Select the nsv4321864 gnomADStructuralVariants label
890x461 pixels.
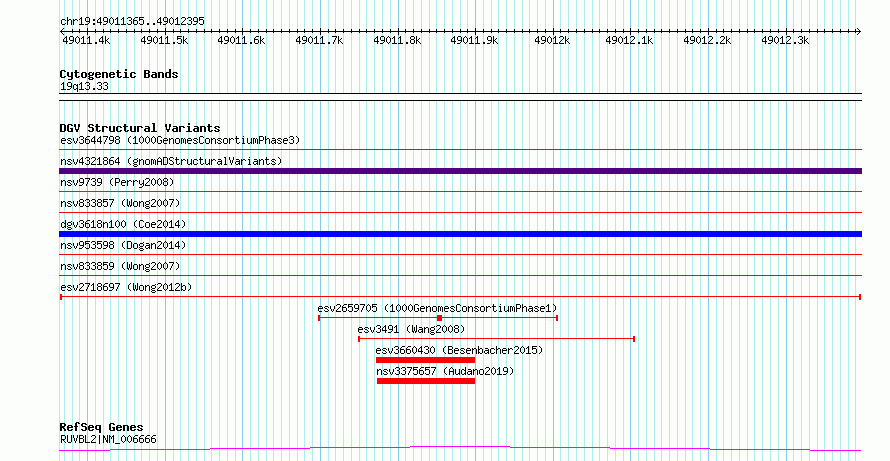171,161
